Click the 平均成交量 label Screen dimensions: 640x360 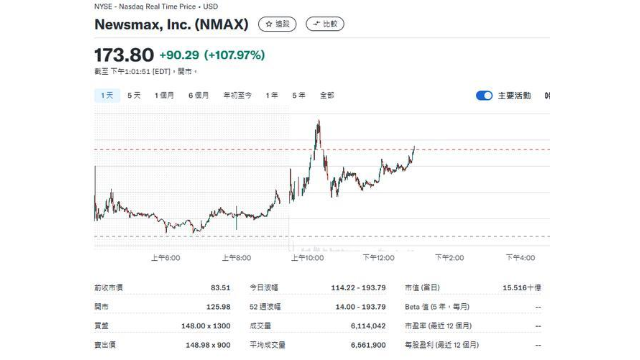268,345
